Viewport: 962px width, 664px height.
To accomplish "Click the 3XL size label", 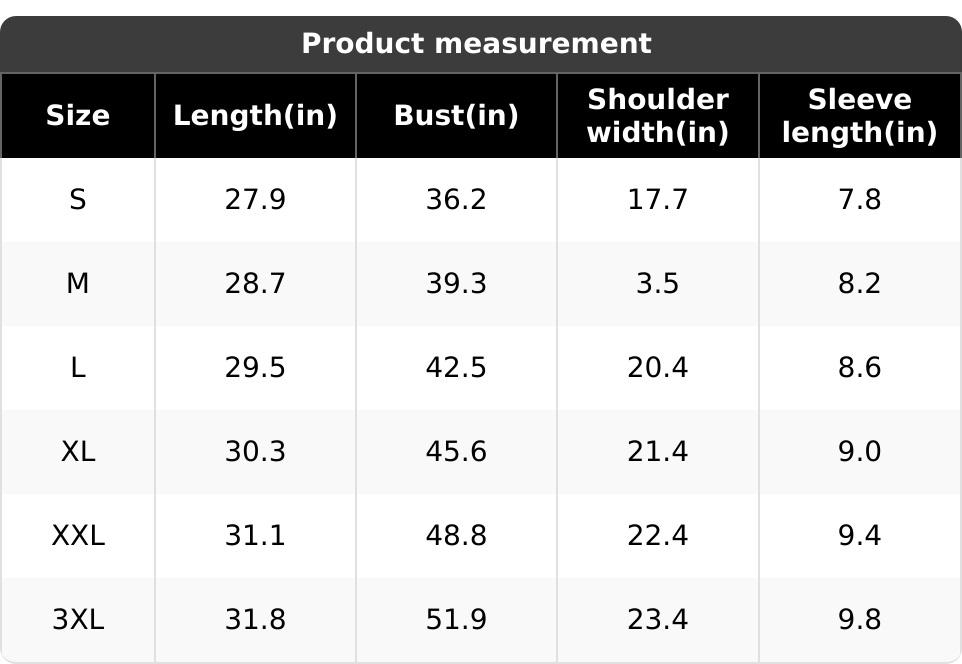I will tap(78, 620).
